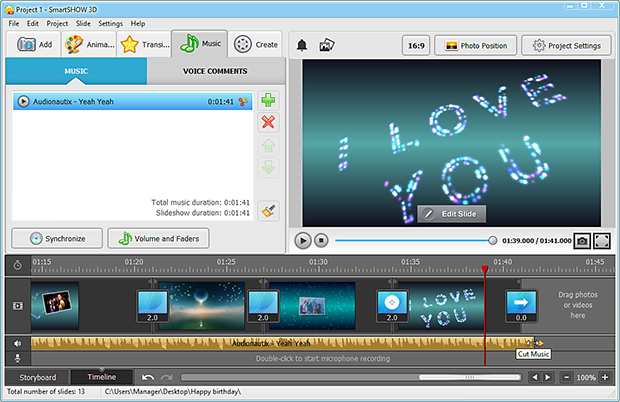This screenshot has height=402, width=620.
Task: Click Edit Slide on the preview
Action: 452,214
